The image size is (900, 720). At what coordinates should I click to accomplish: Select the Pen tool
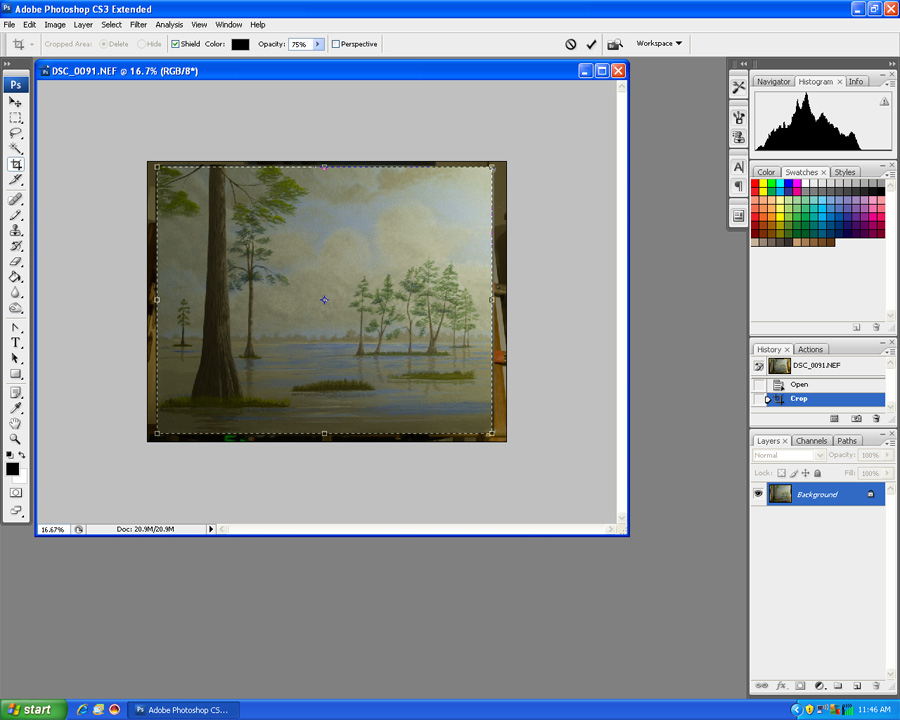tap(15, 328)
